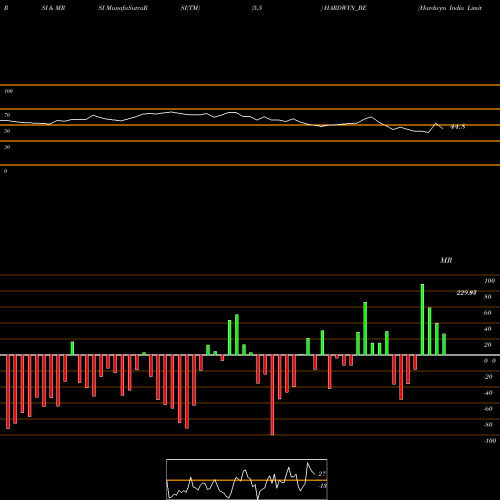Click the 20 label on MR axis

point(488,345)
